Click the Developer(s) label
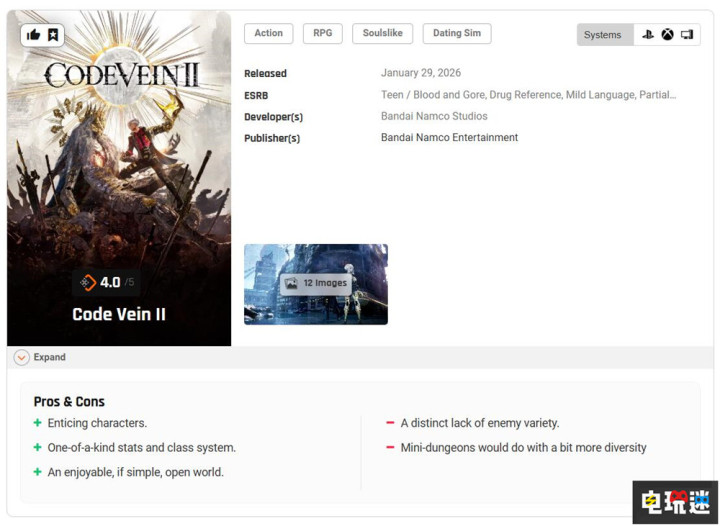Image resolution: width=720 pixels, height=526 pixels. tap(274, 117)
